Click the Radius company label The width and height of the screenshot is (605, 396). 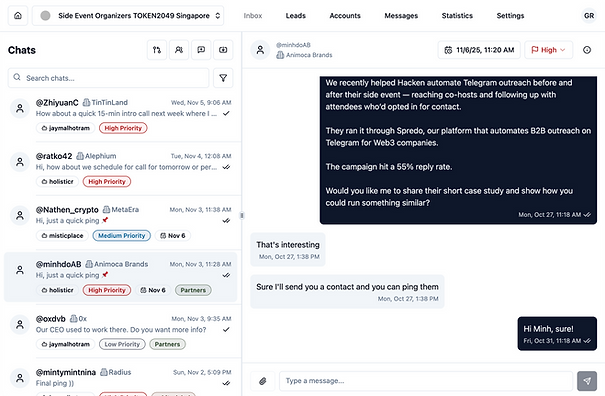[116, 372]
